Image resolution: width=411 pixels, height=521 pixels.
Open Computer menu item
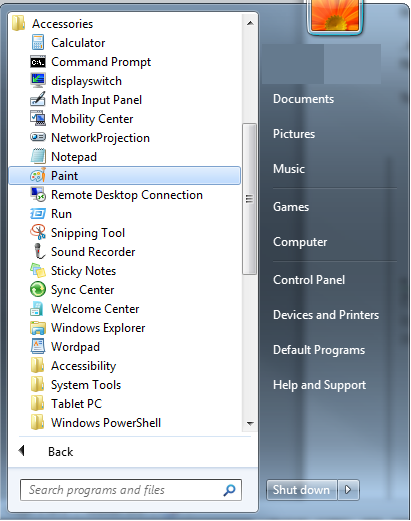tap(300, 242)
